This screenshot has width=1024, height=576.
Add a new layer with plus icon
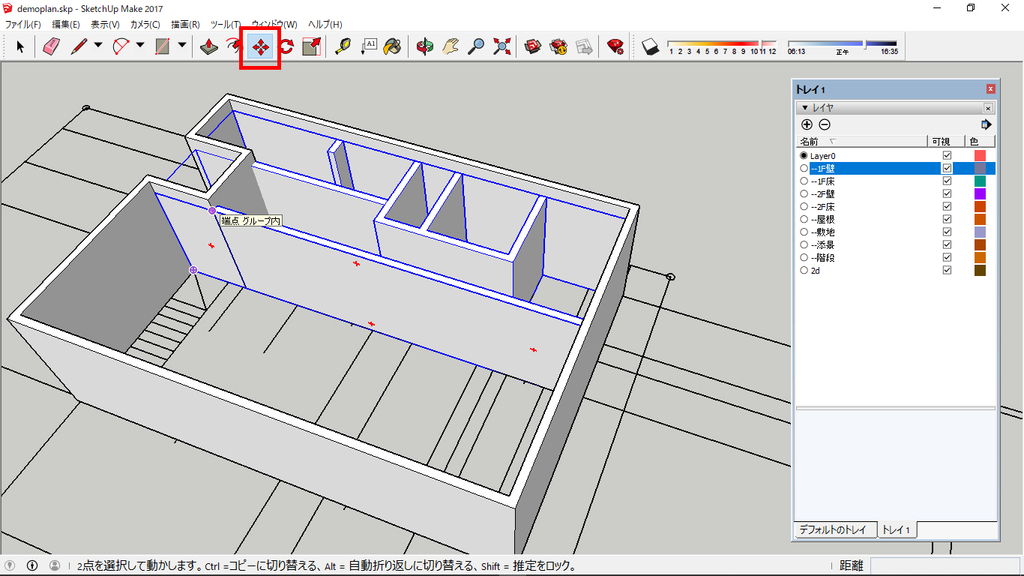[807, 125]
